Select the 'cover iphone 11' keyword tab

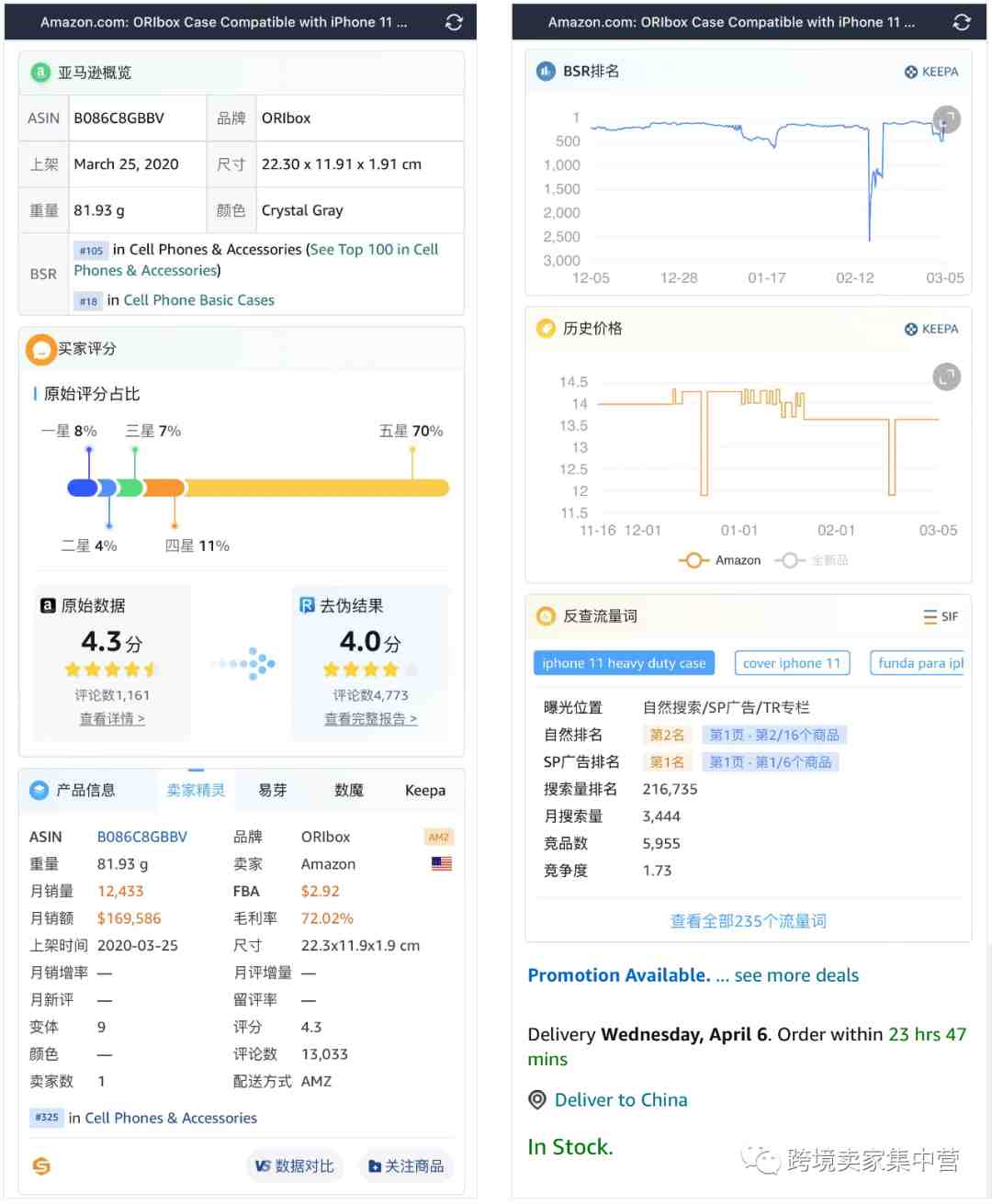pyautogui.click(x=792, y=663)
